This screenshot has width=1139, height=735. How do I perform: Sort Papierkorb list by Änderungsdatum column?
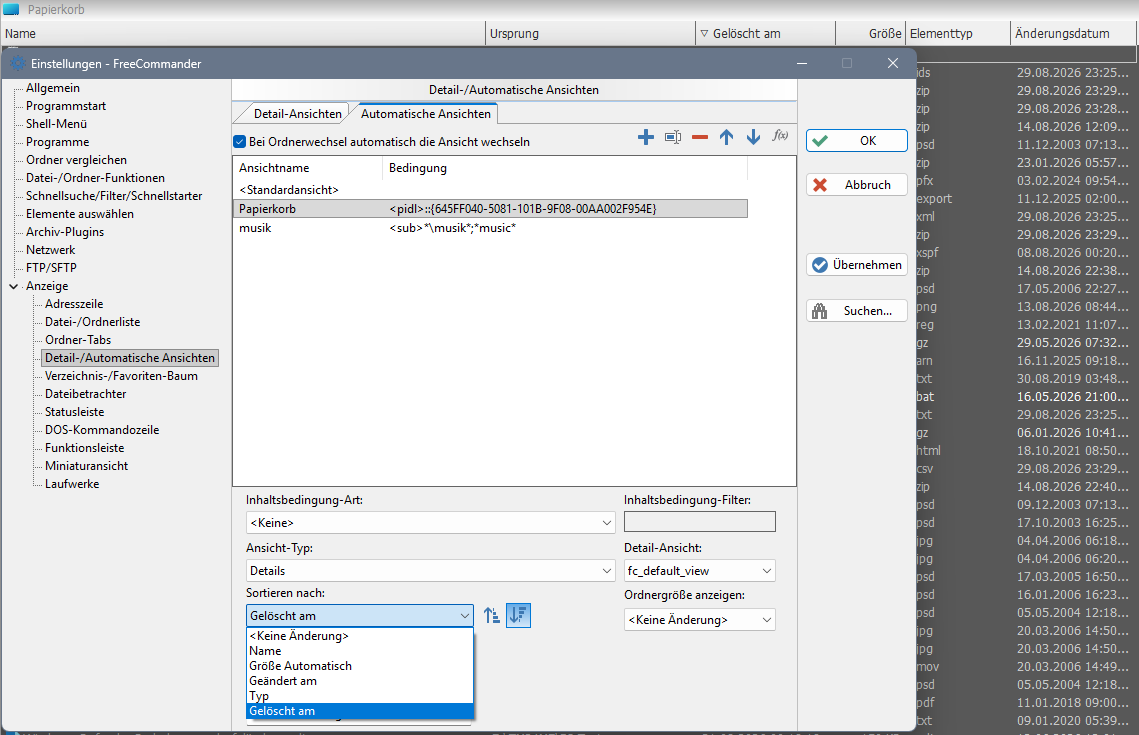click(x=1074, y=33)
